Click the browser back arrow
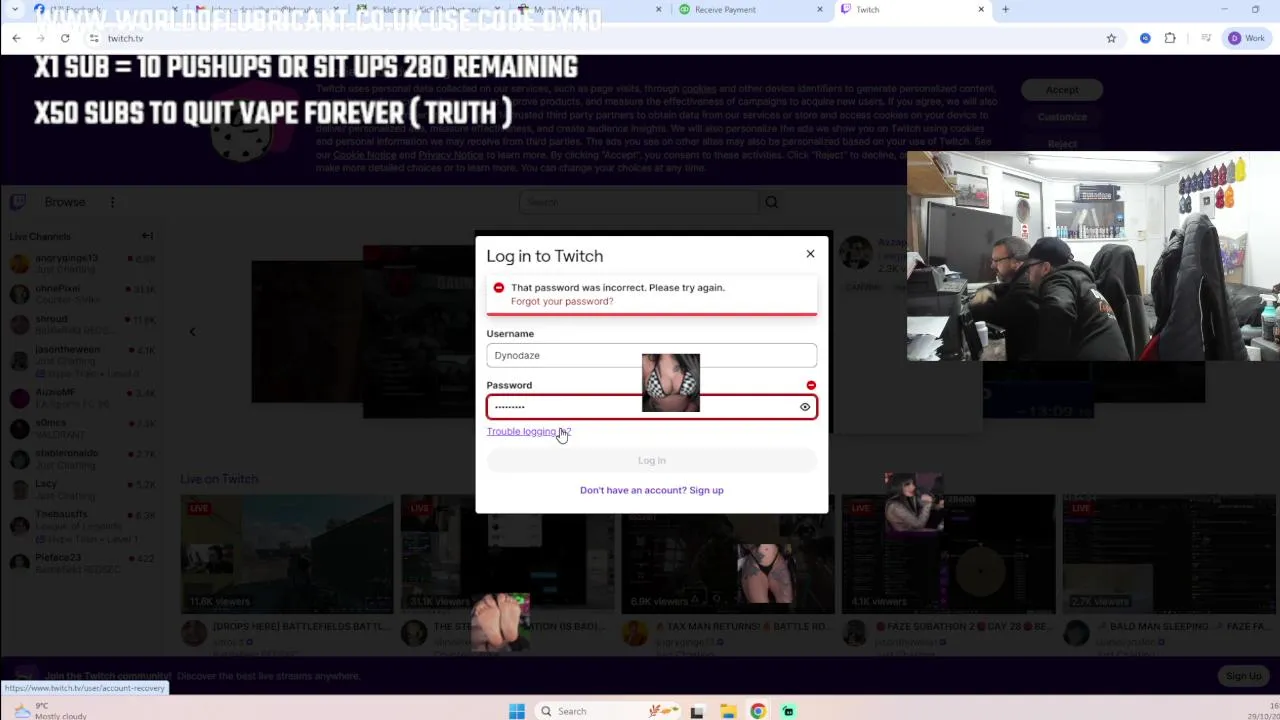Screen dimensions: 1280x720 (16, 38)
